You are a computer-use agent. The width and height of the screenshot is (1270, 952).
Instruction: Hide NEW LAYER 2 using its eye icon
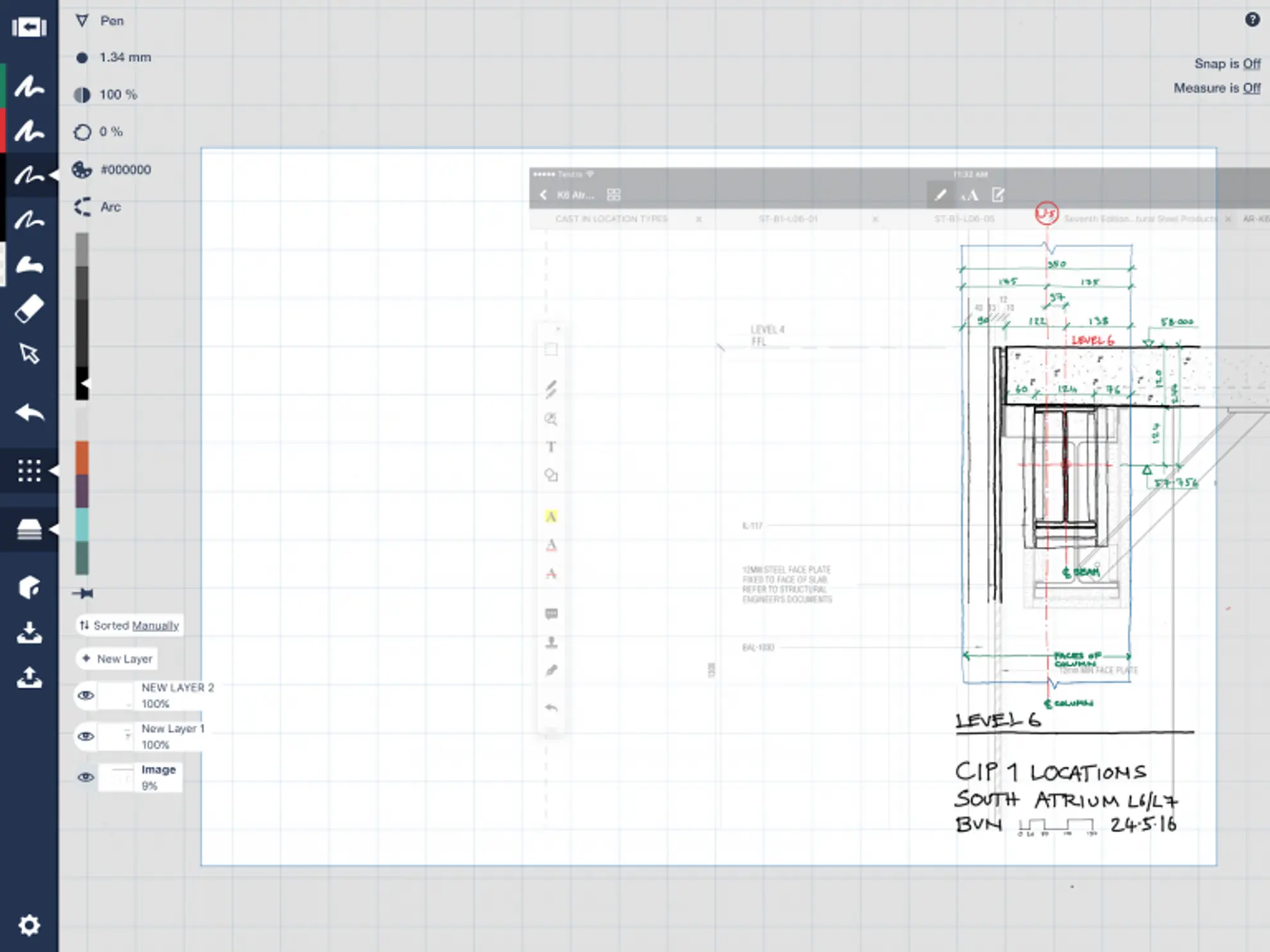click(x=86, y=696)
